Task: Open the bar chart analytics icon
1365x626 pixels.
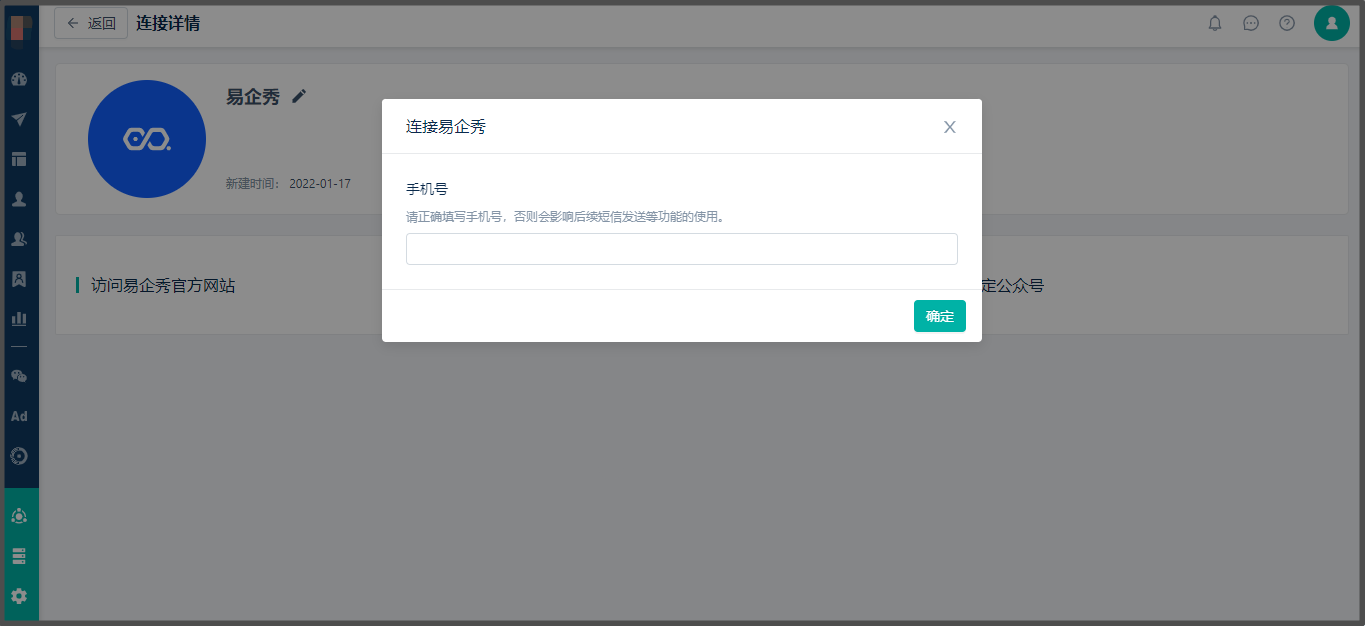Action: click(19, 319)
